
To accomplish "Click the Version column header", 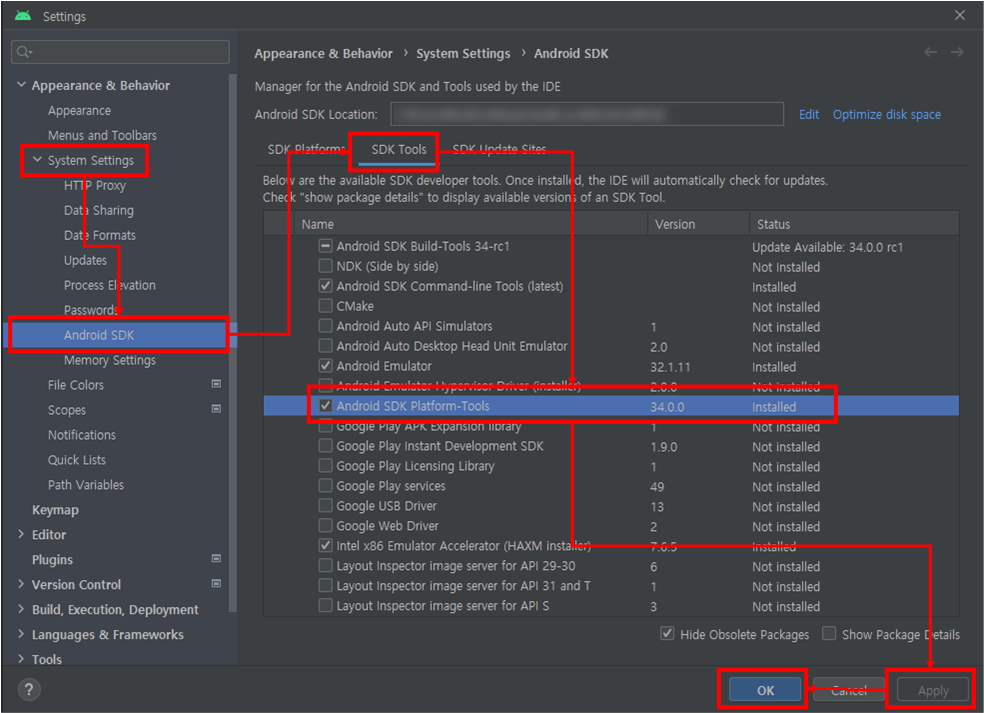I will tap(698, 224).
